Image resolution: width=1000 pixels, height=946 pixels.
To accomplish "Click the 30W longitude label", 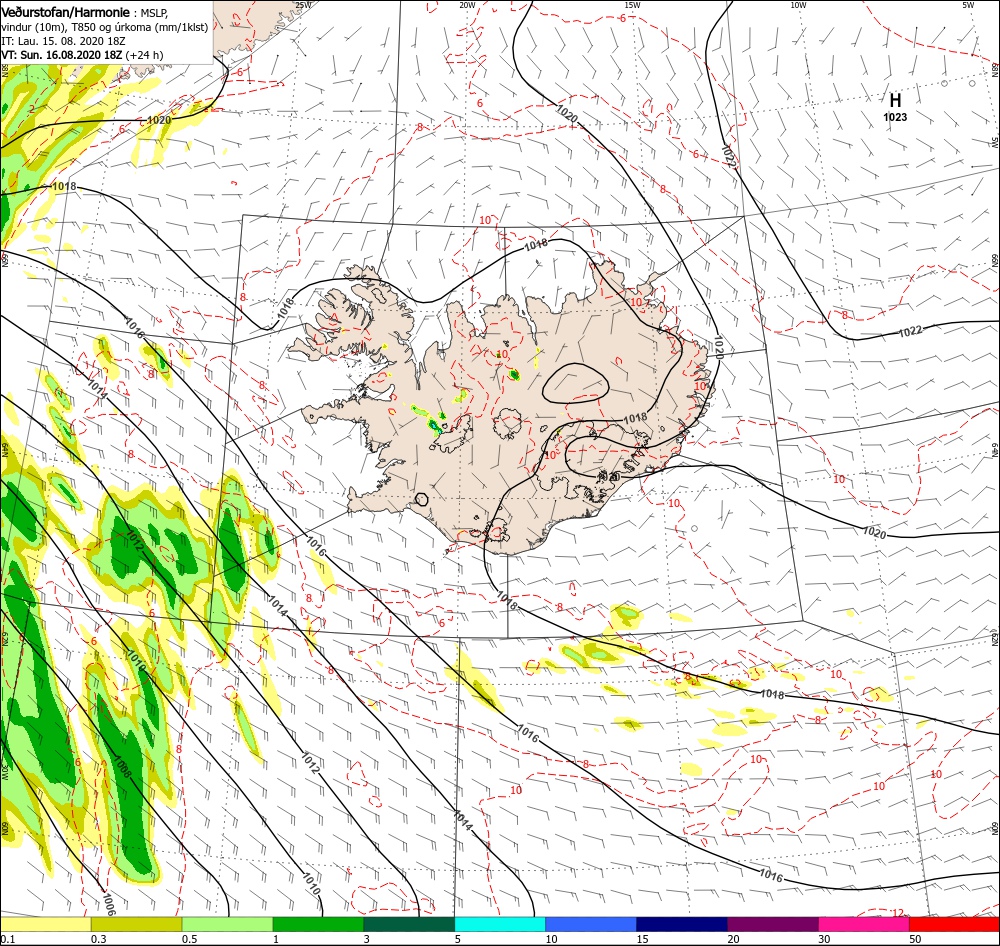I will point(4,773).
